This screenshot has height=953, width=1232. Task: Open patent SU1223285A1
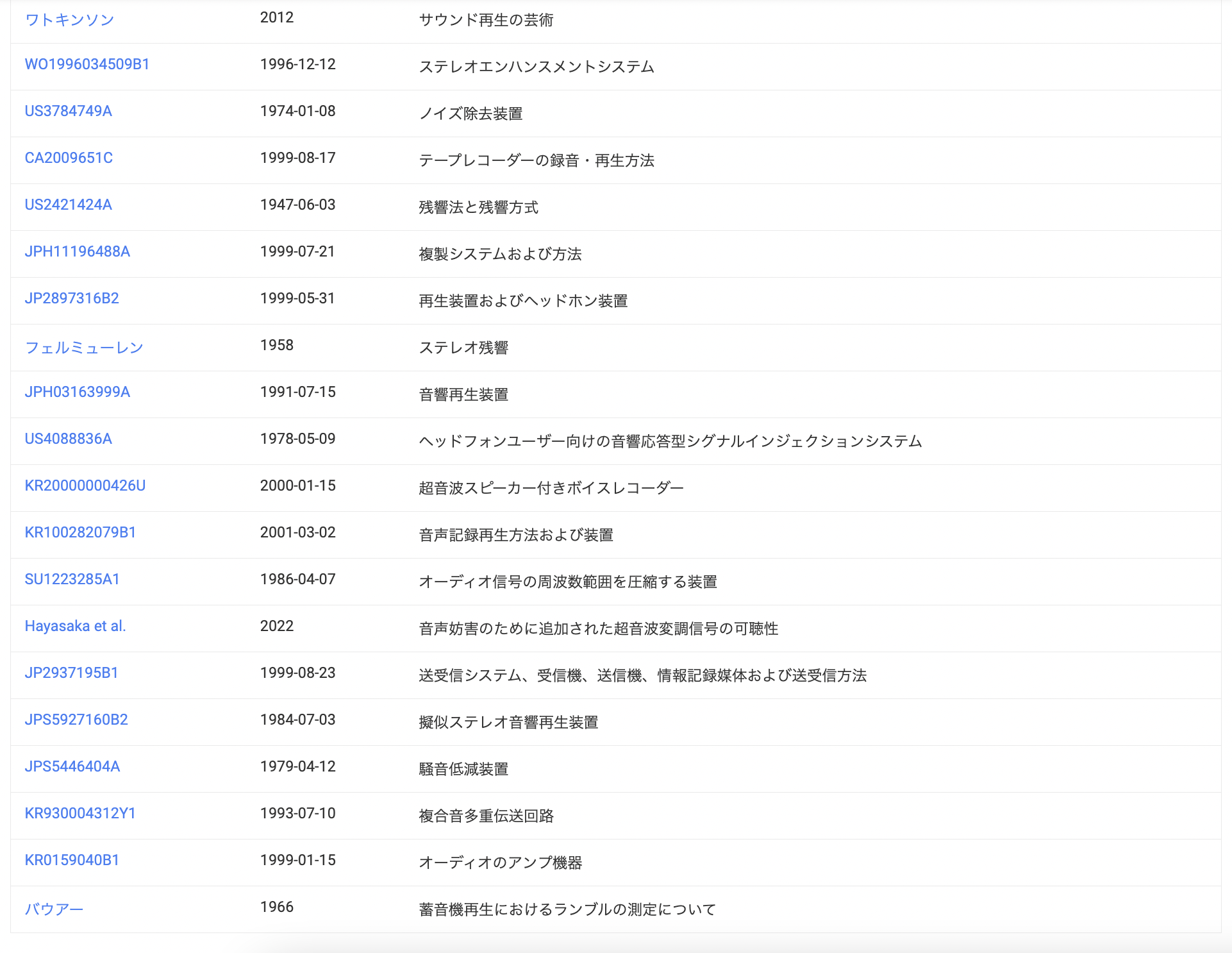point(72,579)
